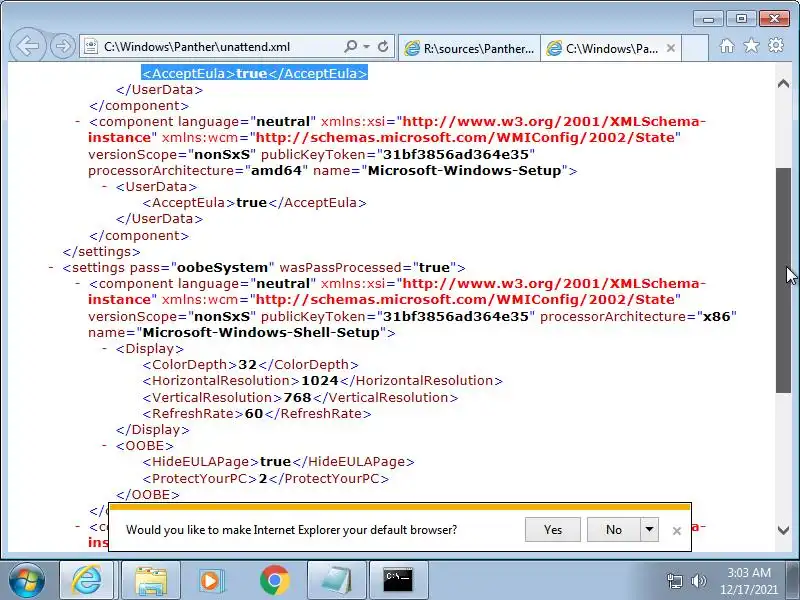
Task: Maximize the Internet Explorer window
Action: [741, 19]
